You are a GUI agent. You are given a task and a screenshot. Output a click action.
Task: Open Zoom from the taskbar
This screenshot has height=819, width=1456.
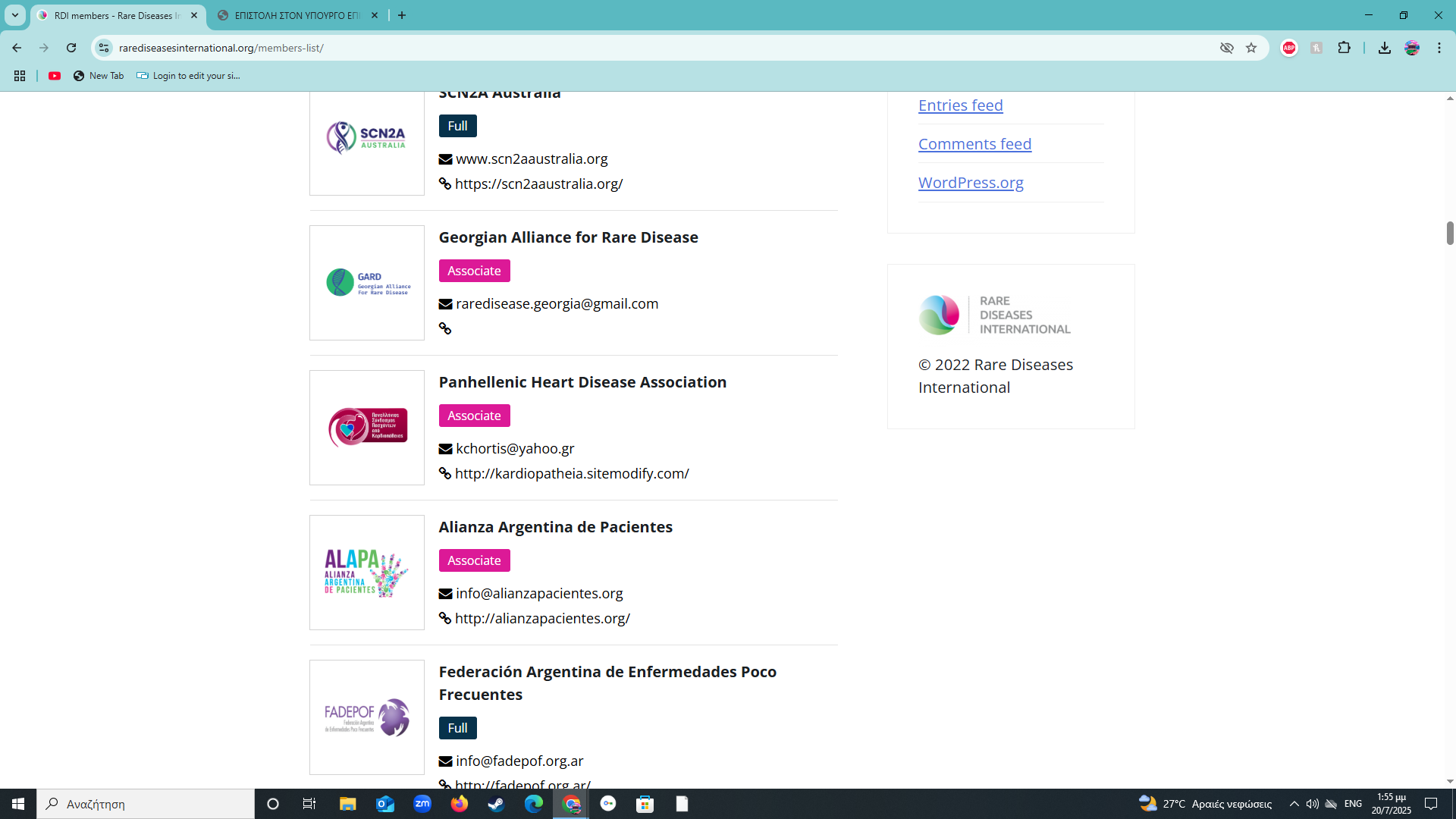point(422,804)
